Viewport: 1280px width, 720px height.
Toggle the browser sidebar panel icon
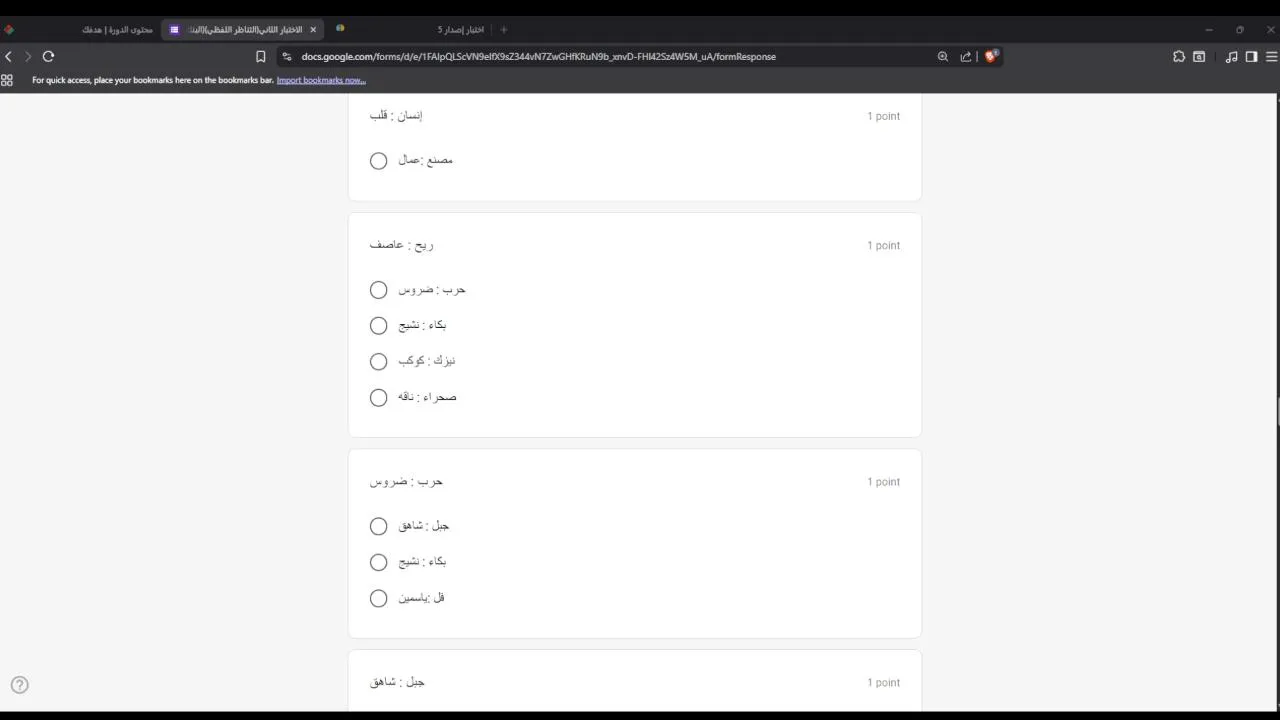pyautogui.click(x=1251, y=57)
